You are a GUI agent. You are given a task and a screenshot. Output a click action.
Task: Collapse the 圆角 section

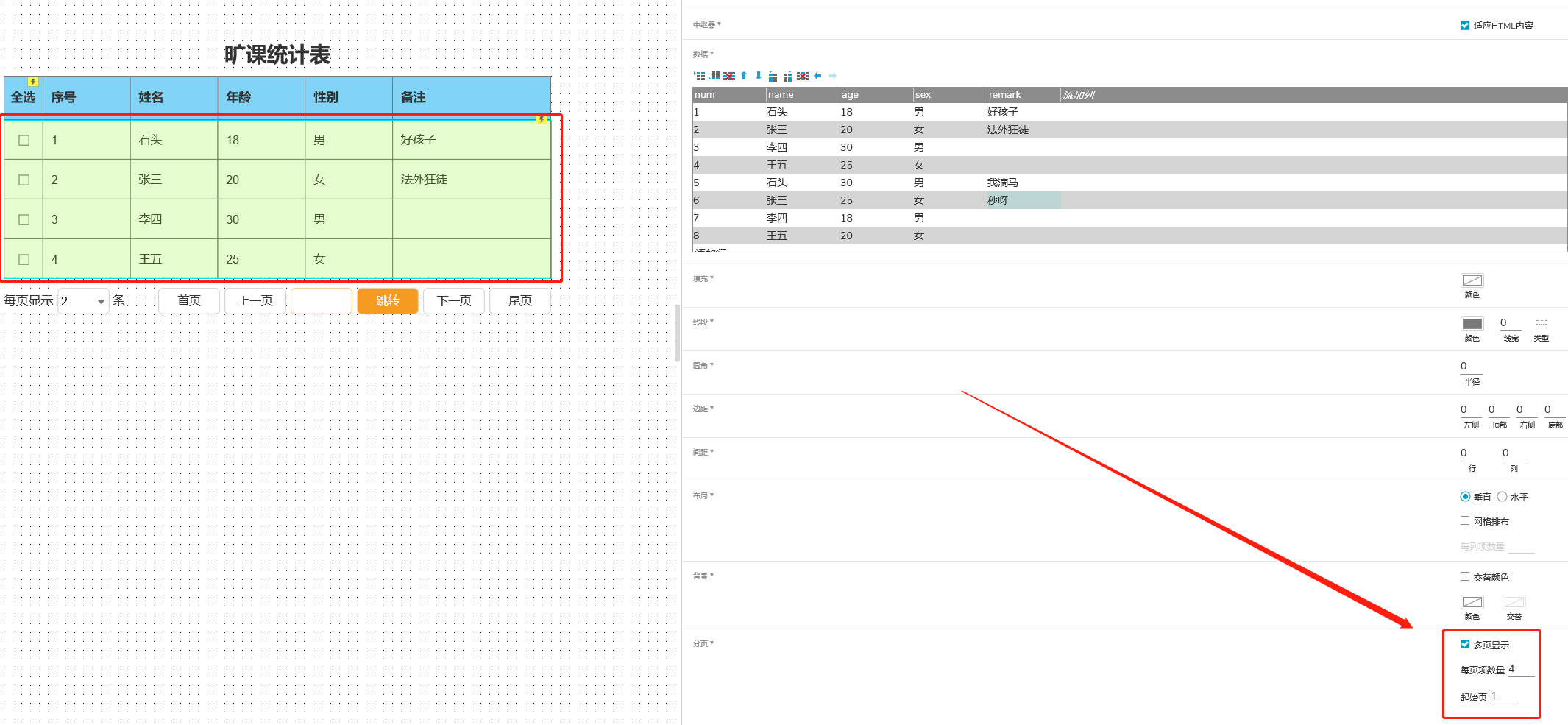(703, 365)
